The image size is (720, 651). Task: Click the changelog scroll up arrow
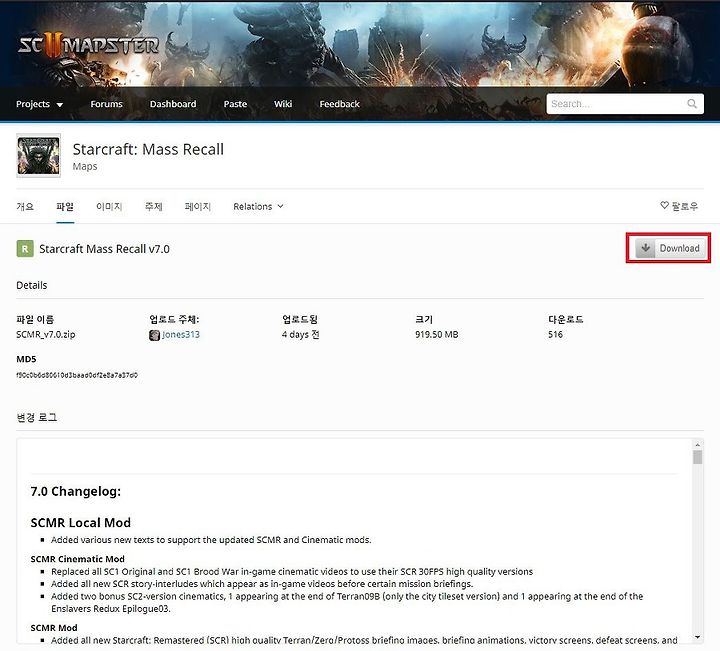pyautogui.click(x=698, y=445)
